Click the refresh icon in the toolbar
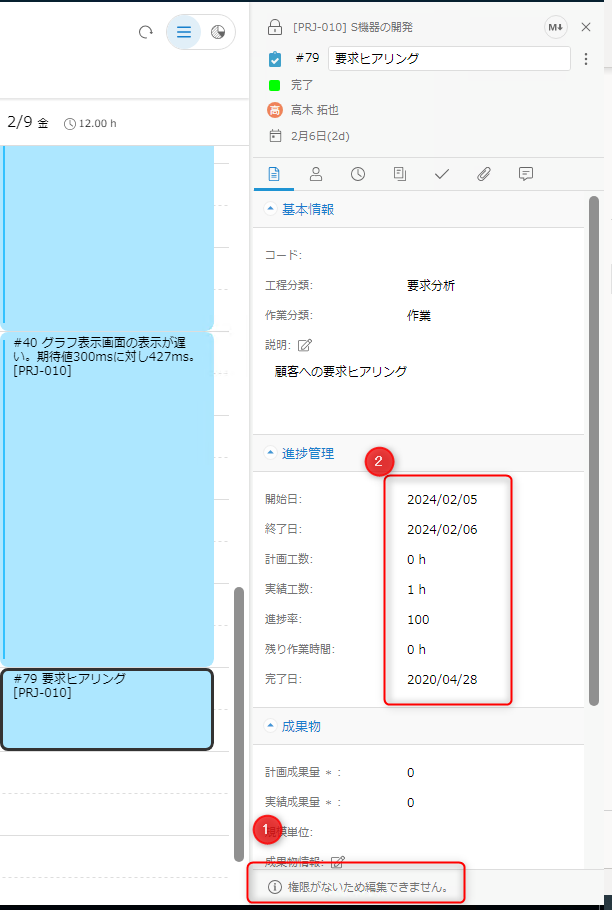Image resolution: width=612 pixels, height=910 pixels. click(x=146, y=33)
